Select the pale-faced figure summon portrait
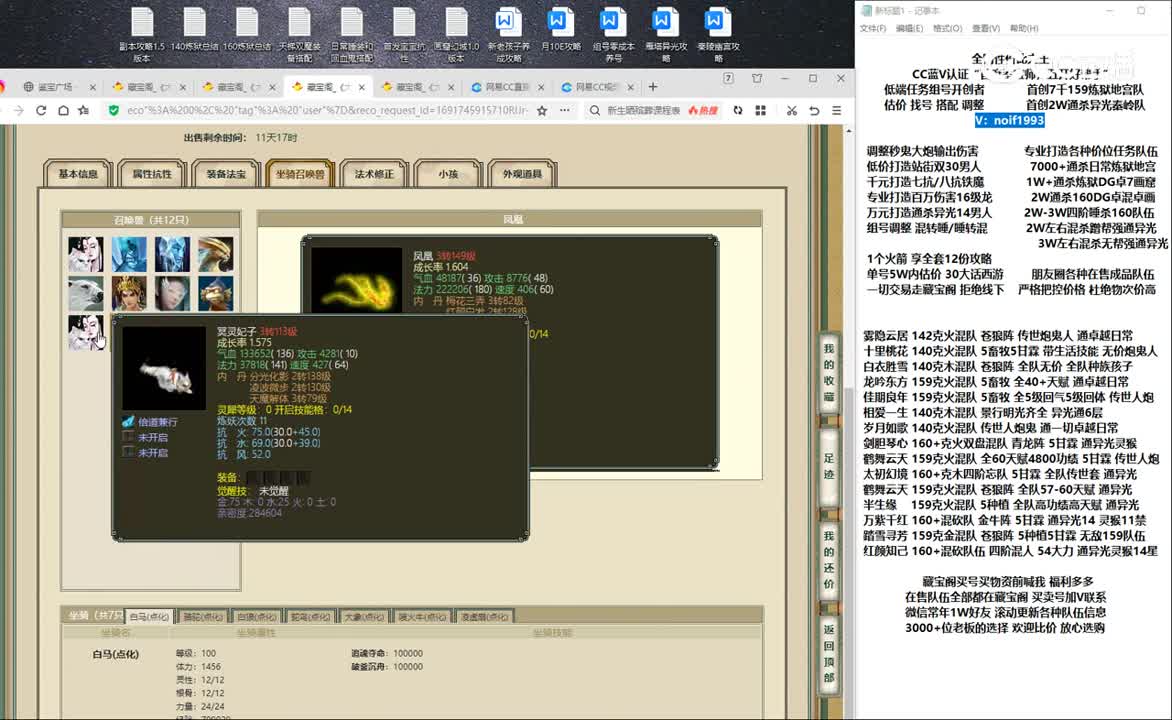Image resolution: width=1172 pixels, height=720 pixels. point(173,293)
